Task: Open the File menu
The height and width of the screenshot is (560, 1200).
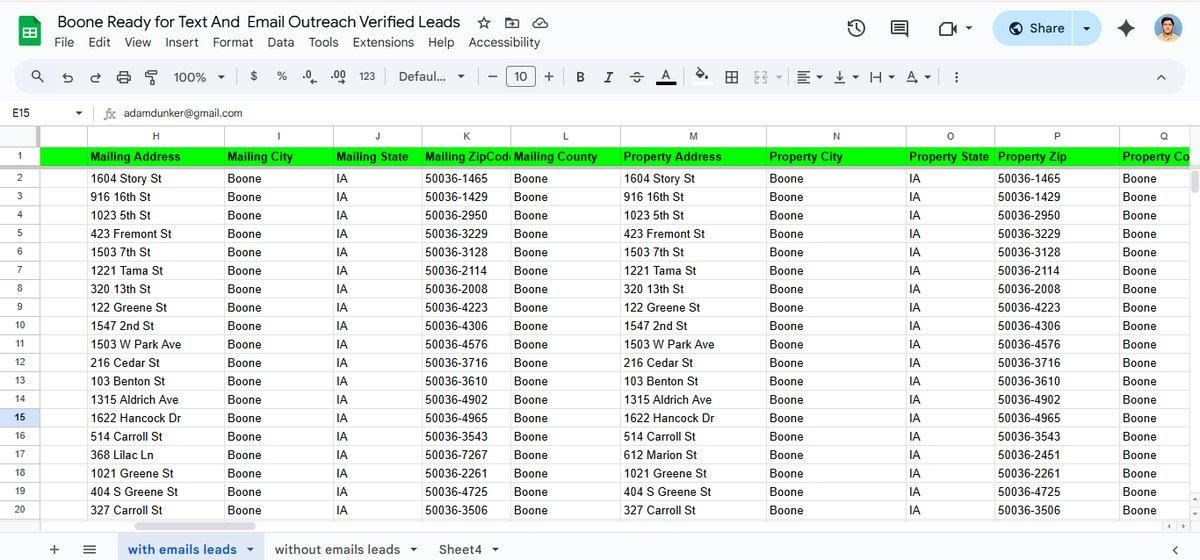Action: [64, 42]
